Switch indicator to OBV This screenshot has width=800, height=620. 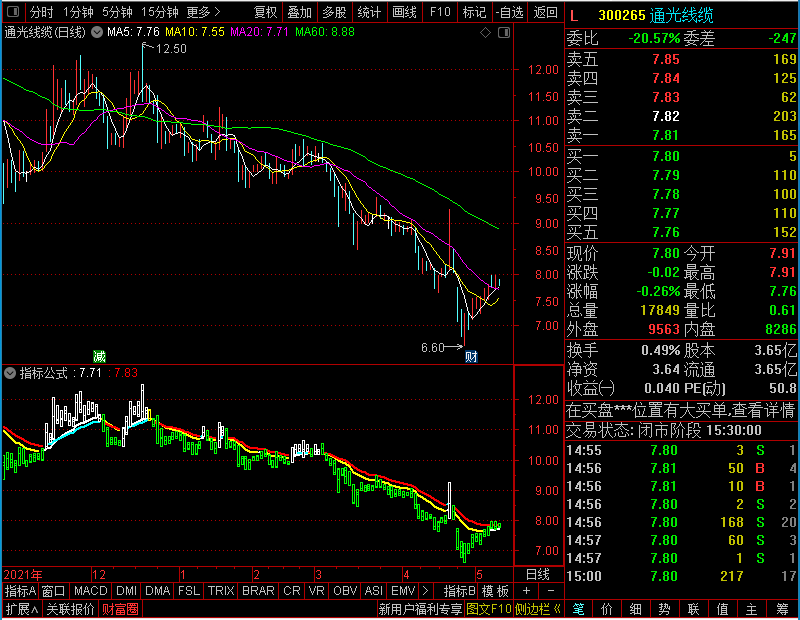point(345,591)
